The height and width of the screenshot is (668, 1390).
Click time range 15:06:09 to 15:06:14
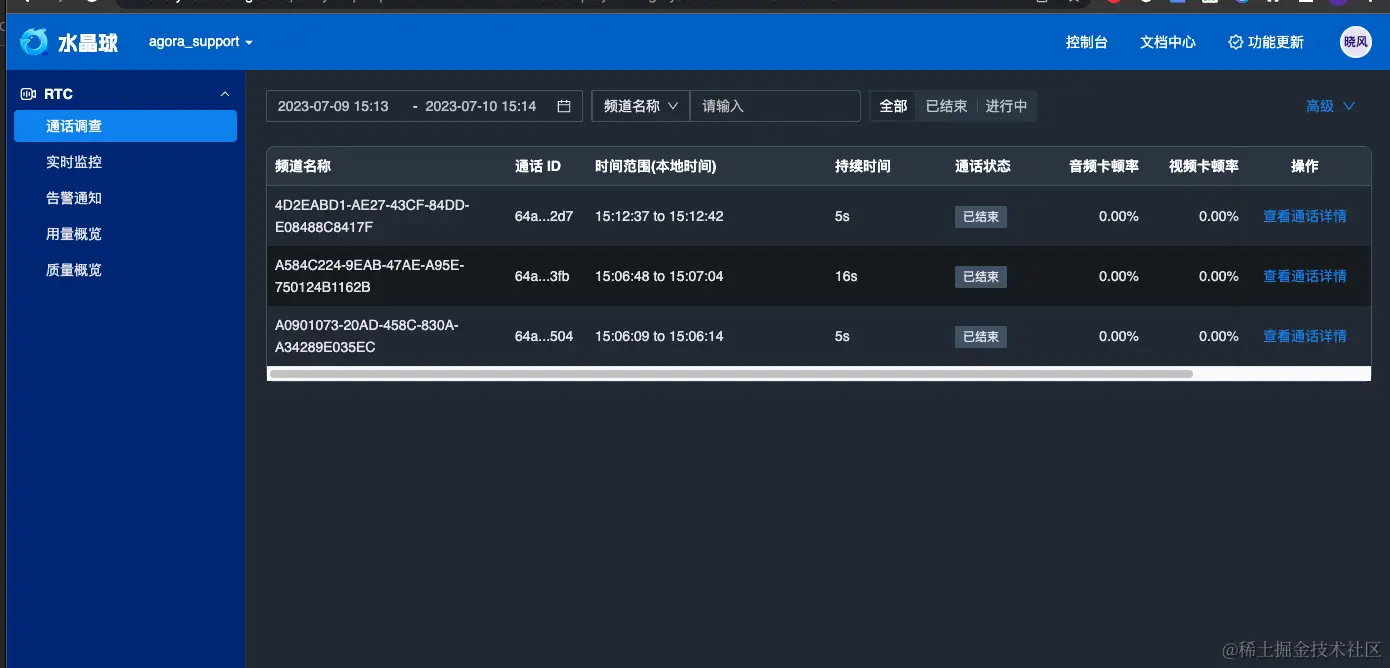coord(659,336)
